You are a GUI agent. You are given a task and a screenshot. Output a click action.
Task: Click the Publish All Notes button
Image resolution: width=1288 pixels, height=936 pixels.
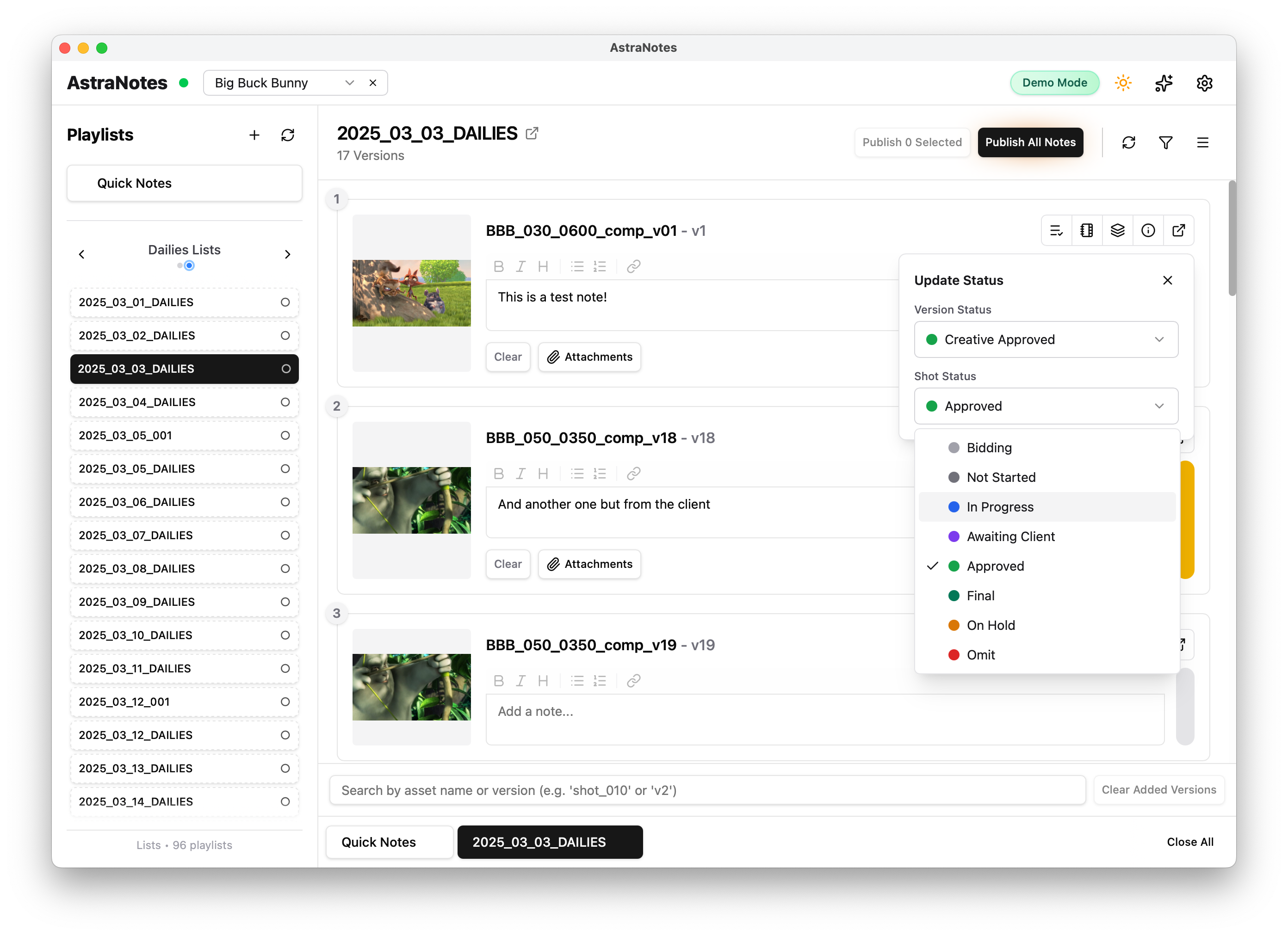click(1030, 142)
